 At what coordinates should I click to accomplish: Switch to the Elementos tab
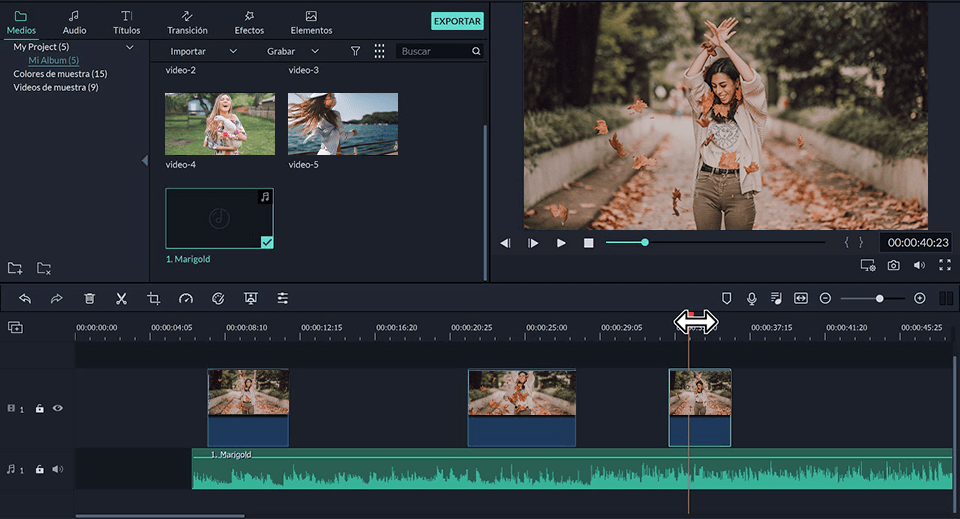(x=311, y=23)
